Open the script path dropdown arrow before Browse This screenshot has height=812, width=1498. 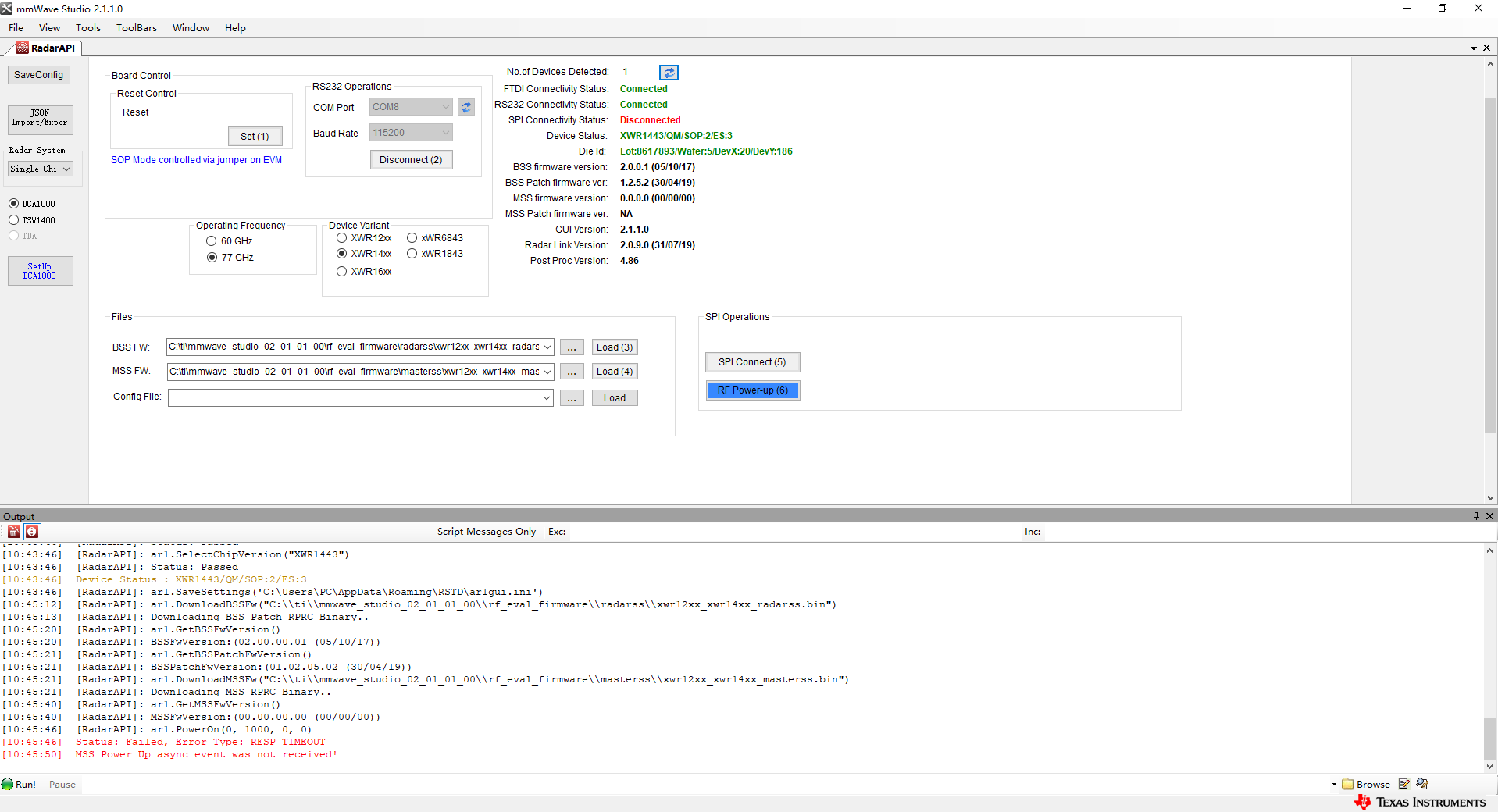tap(1334, 785)
